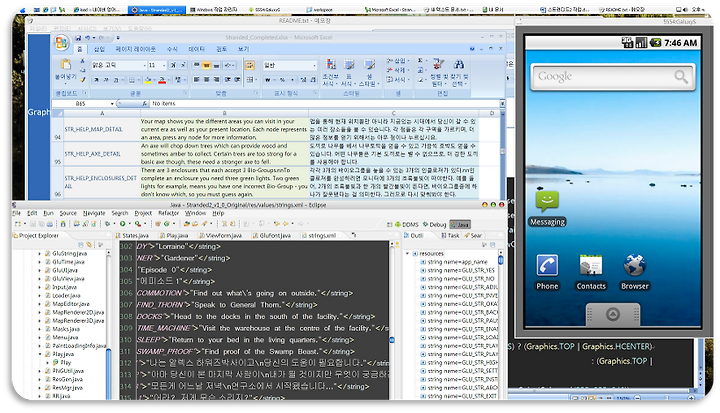Toggle Excel middle vertical alignment
This screenshot has height=413, width=720.
(x=207, y=65)
